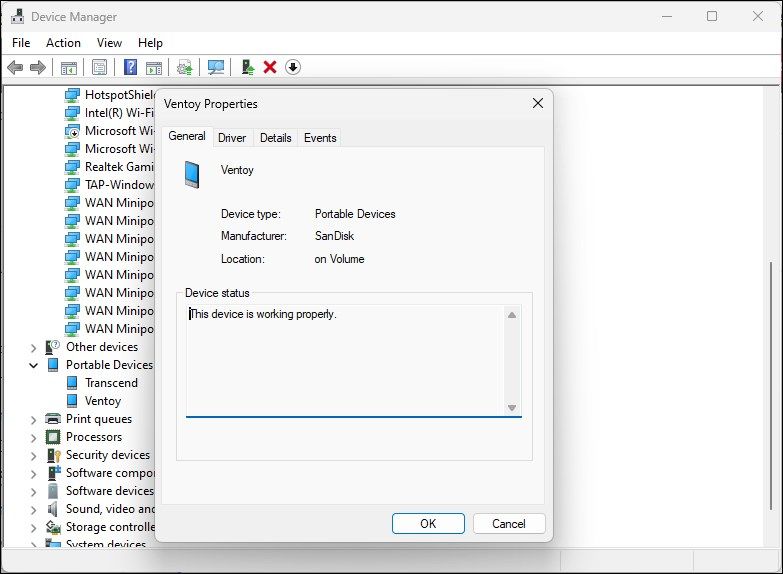Expand the Processors category
The image size is (783, 574).
point(33,438)
